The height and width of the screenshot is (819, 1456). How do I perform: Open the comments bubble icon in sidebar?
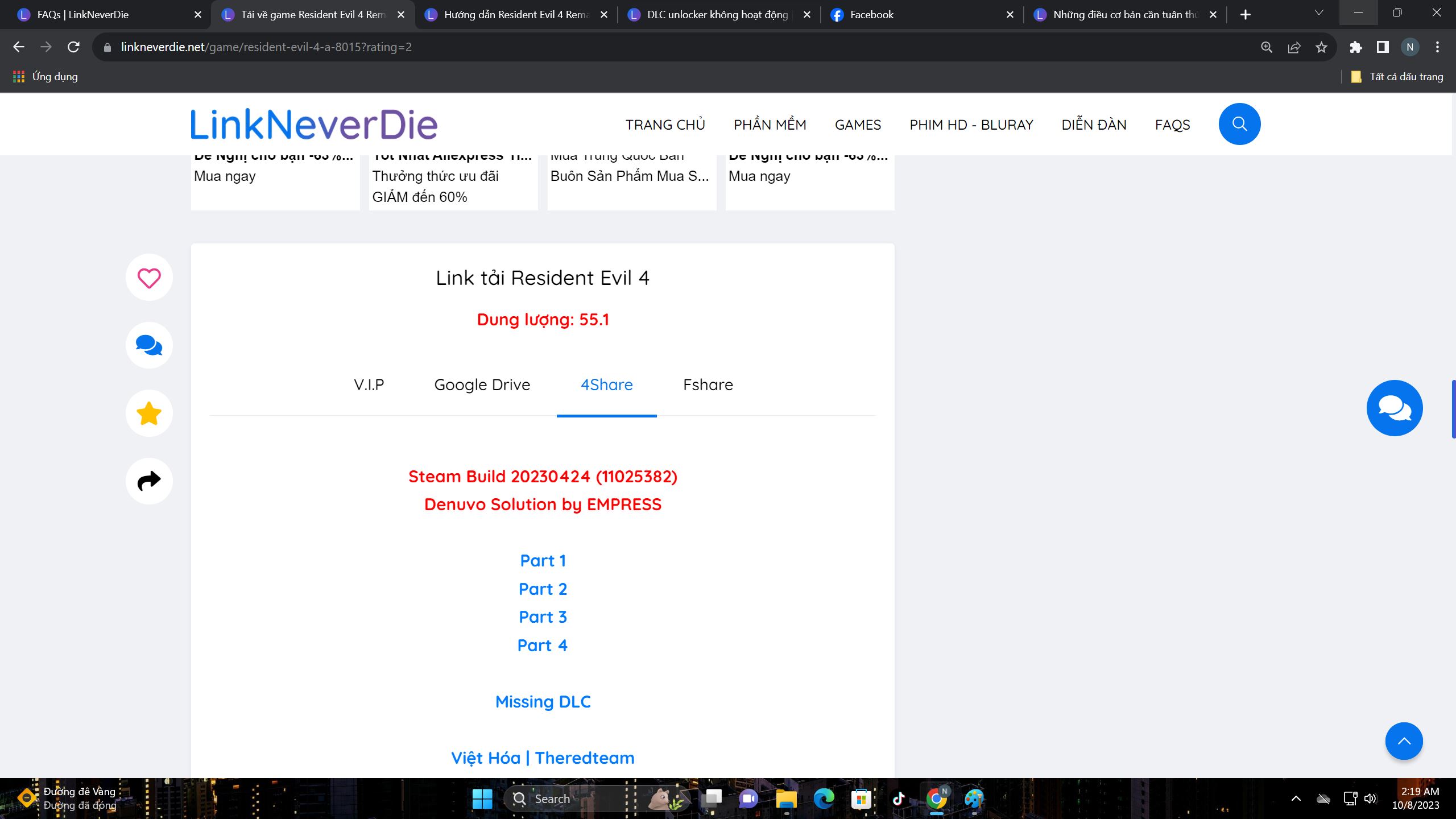tap(148, 345)
